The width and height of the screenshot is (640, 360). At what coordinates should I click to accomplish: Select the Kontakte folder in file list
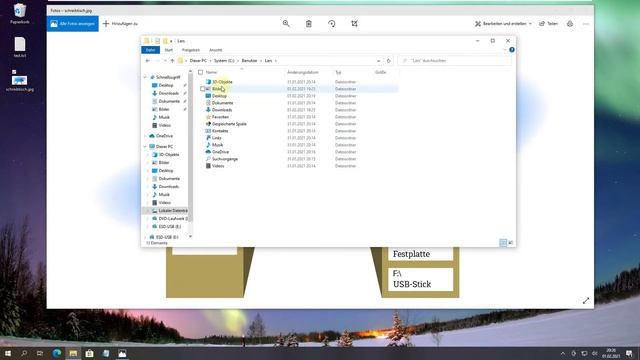pyautogui.click(x=220, y=131)
